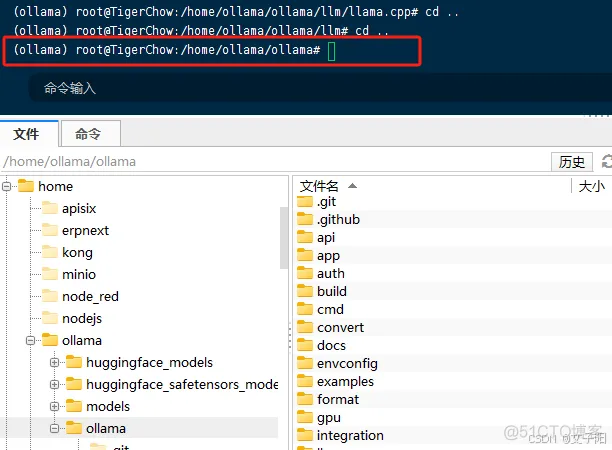Click the node_red folder icon in tree

50,296
